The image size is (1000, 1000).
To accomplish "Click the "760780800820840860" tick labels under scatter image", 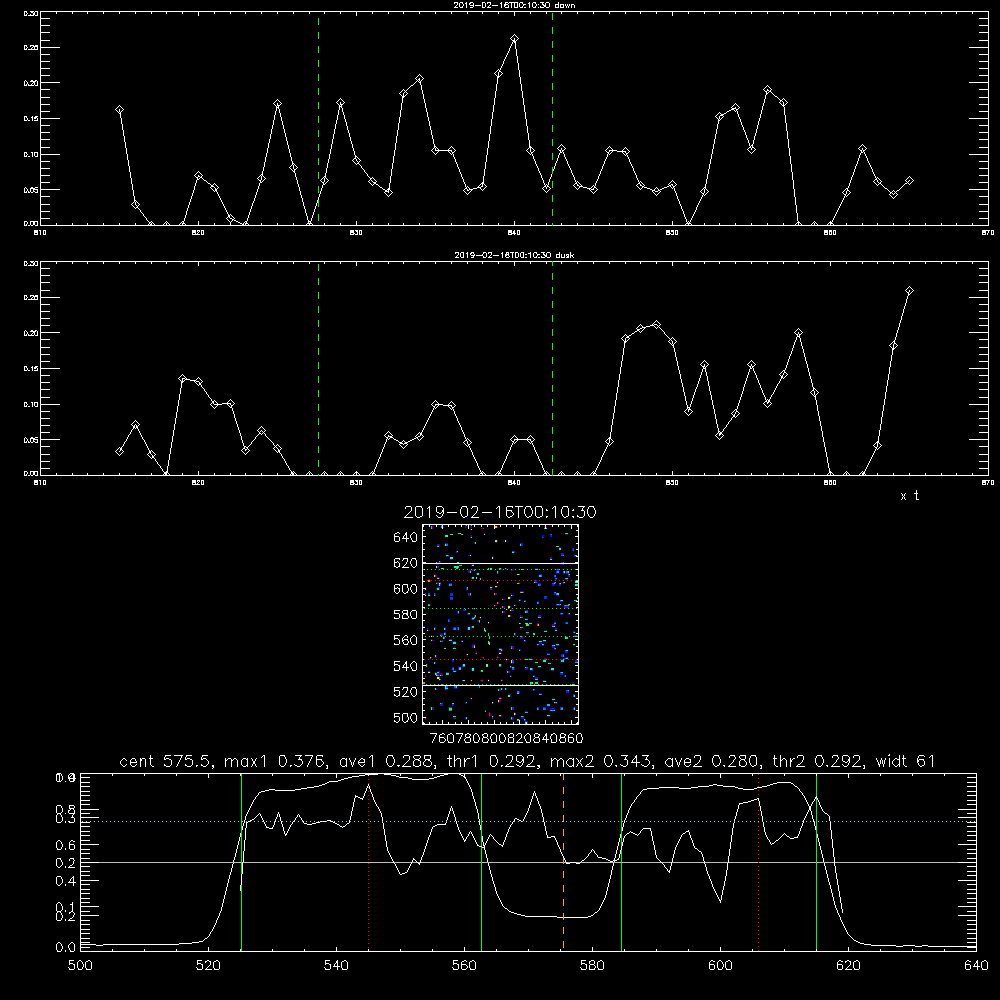I will point(507,739).
